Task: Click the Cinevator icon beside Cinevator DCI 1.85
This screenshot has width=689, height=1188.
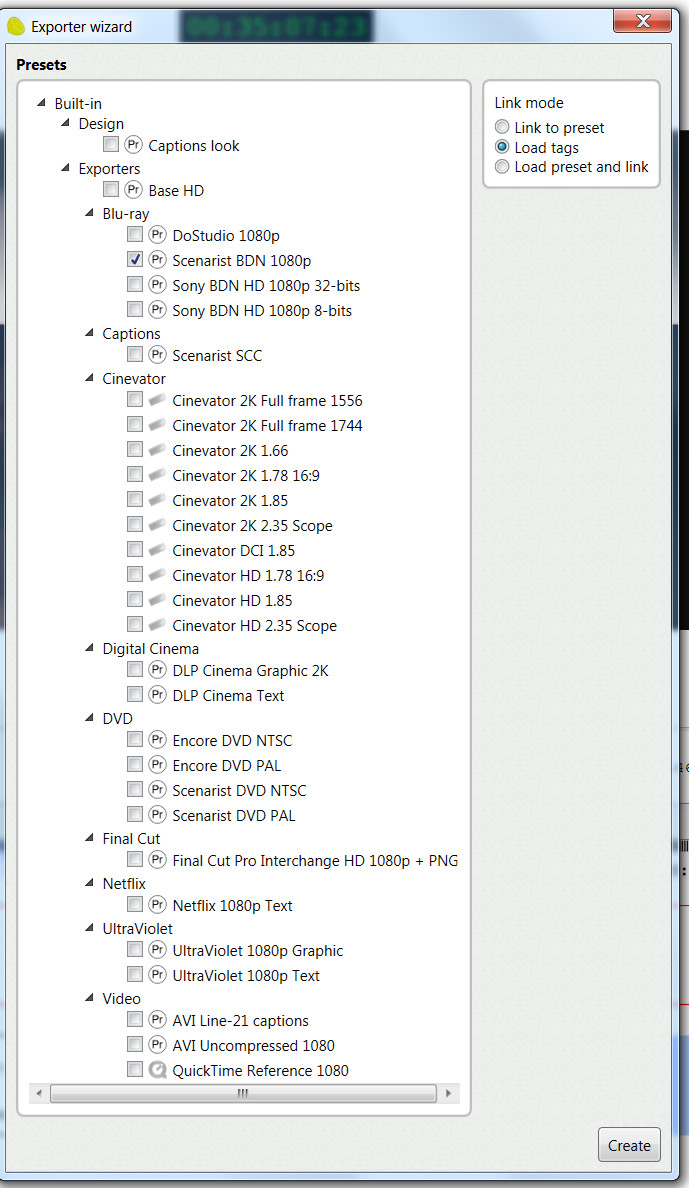Action: click(x=158, y=550)
